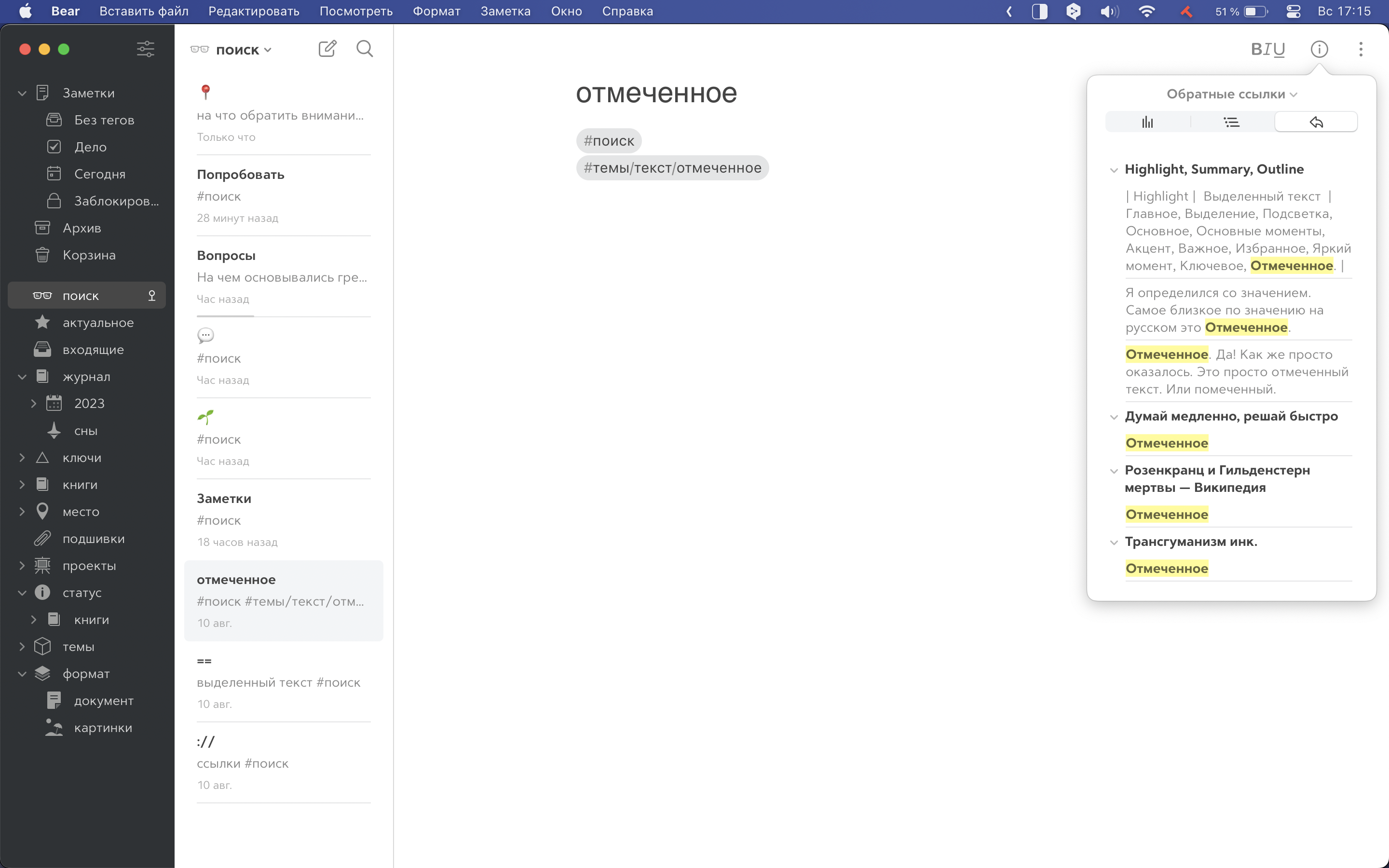
Task: Expand 2023 tag under журнал
Action: [33, 404]
